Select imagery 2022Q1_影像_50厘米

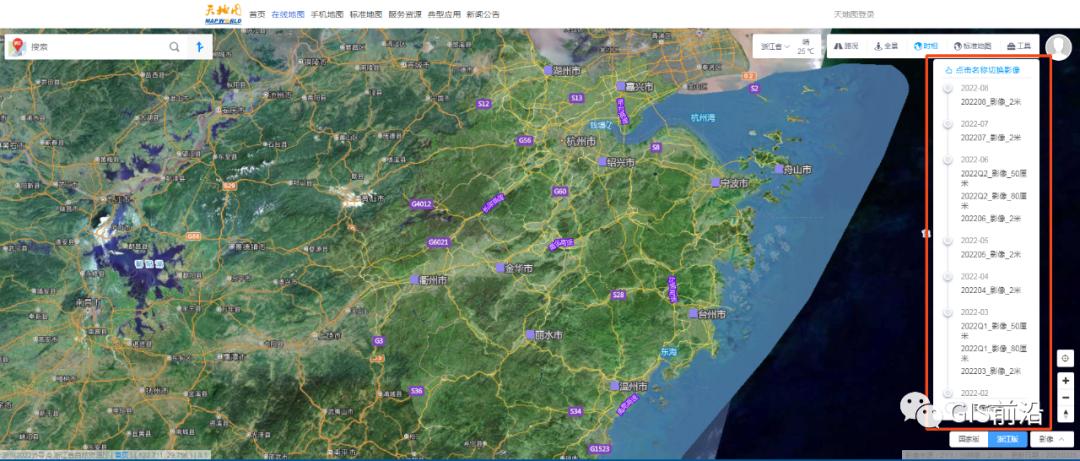[993, 331]
